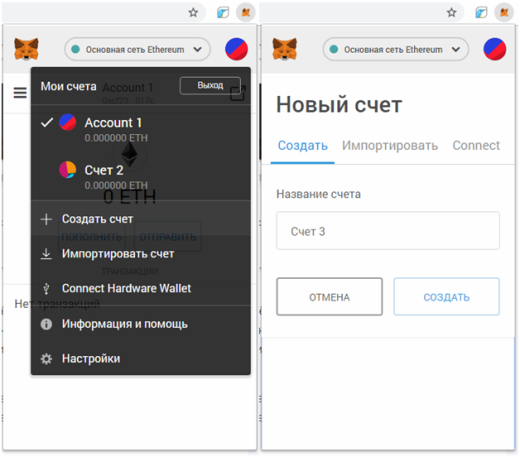The image size is (520, 457).
Task: Click the СОЗДАТЬ button
Action: click(446, 297)
